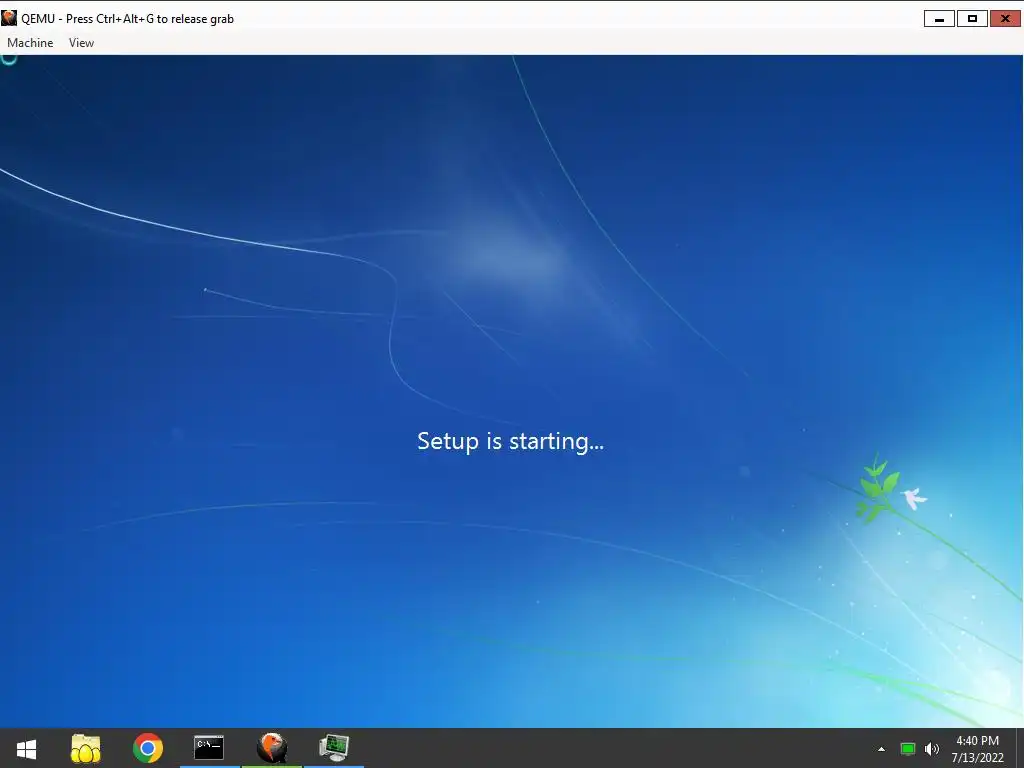The height and width of the screenshot is (768, 1024).
Task: Open the View menu in QEMU
Action: point(81,42)
